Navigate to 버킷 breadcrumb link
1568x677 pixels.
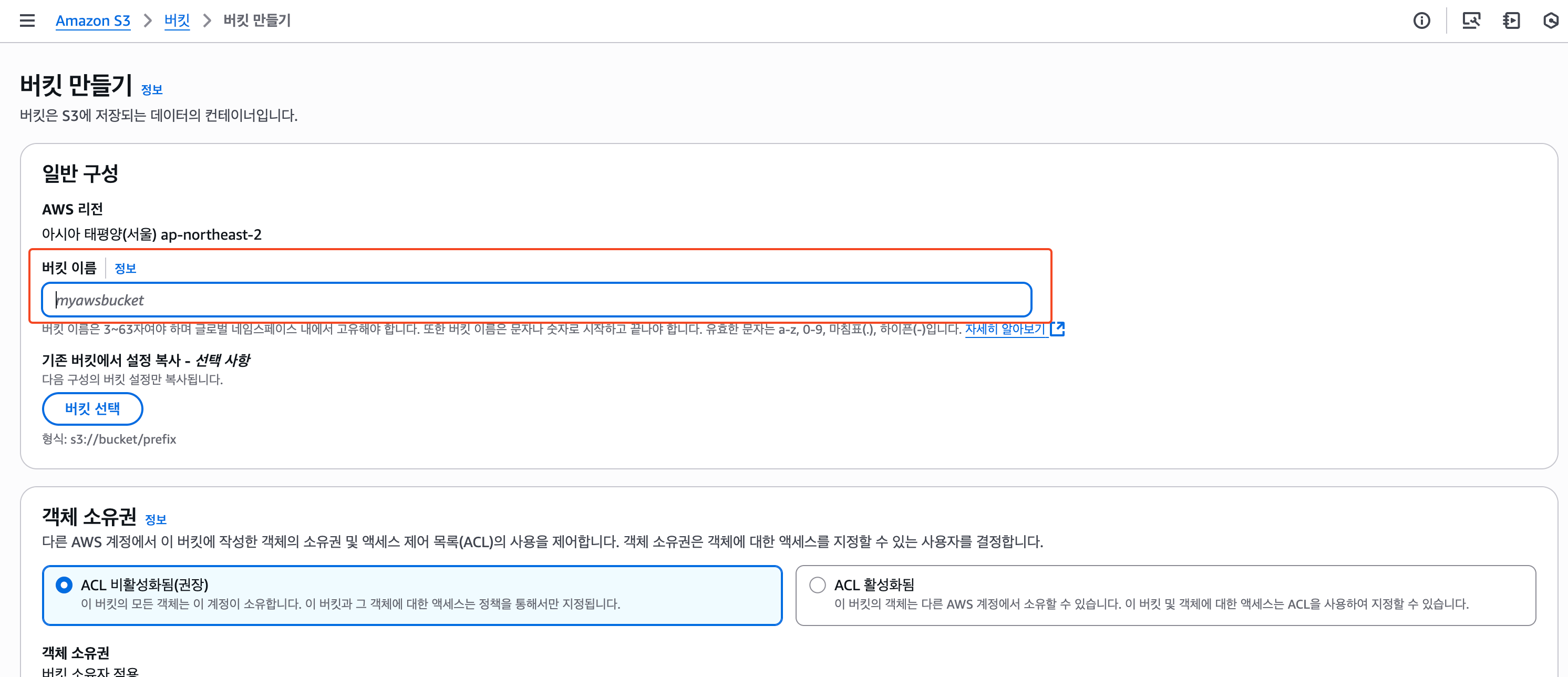(177, 20)
